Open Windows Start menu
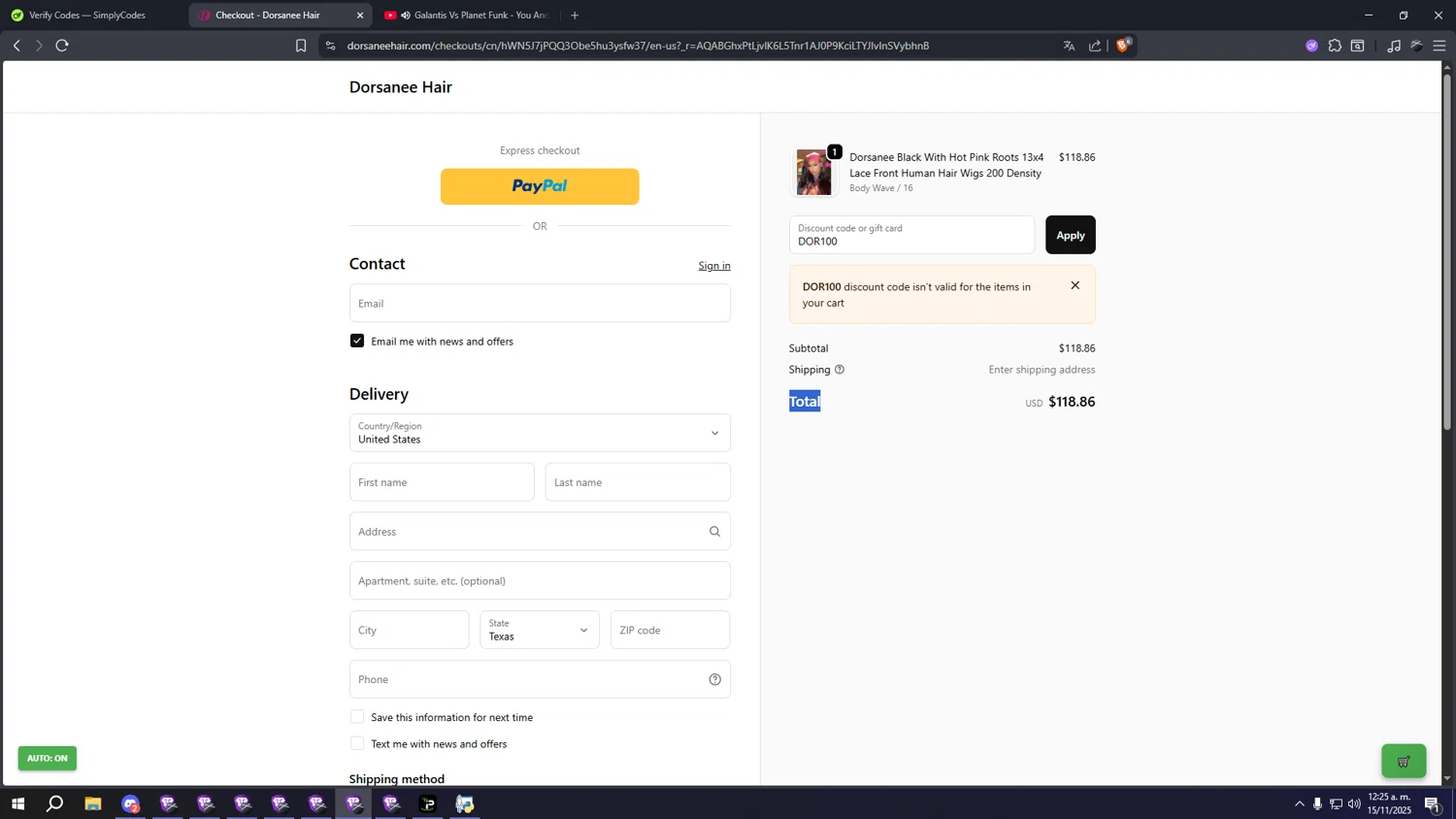 pyautogui.click(x=17, y=803)
